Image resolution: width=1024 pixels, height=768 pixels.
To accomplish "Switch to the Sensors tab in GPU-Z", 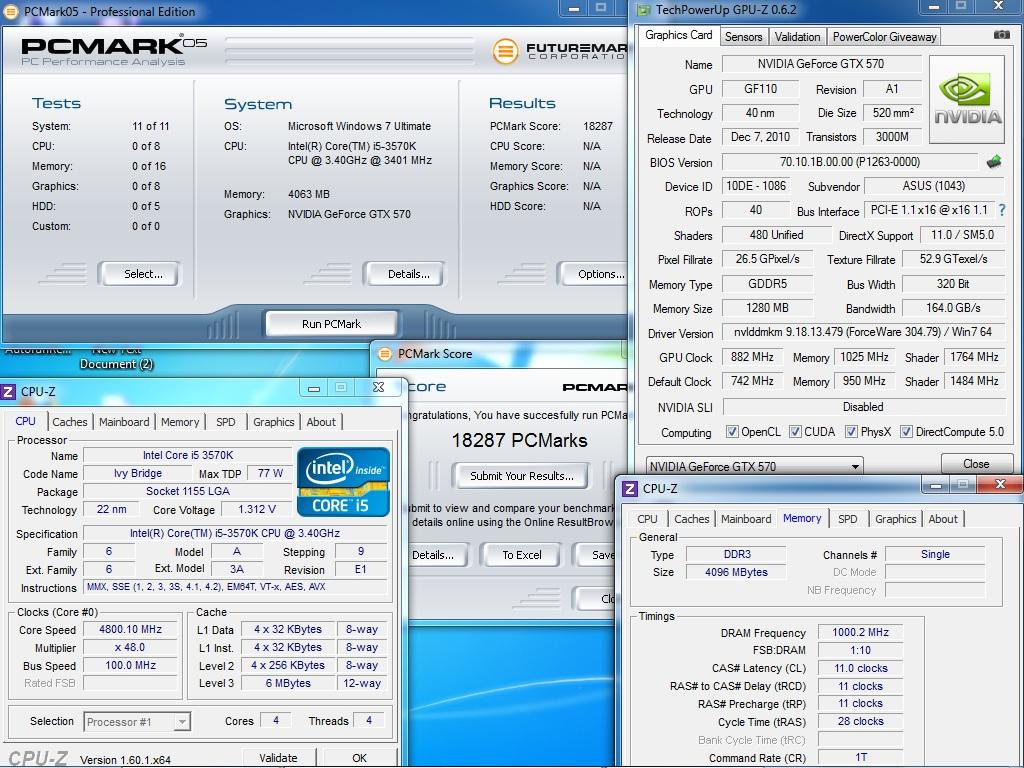I will (743, 37).
